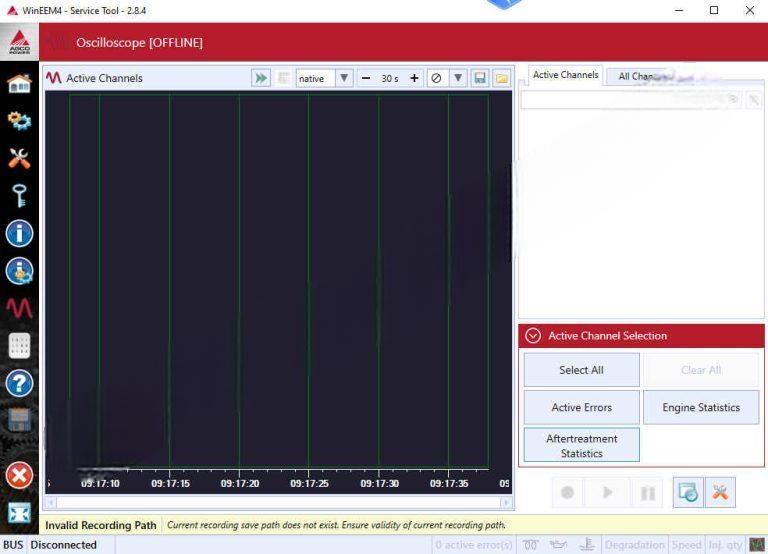The height and width of the screenshot is (554, 768).
Task: Click the Select All button
Action: click(581, 370)
